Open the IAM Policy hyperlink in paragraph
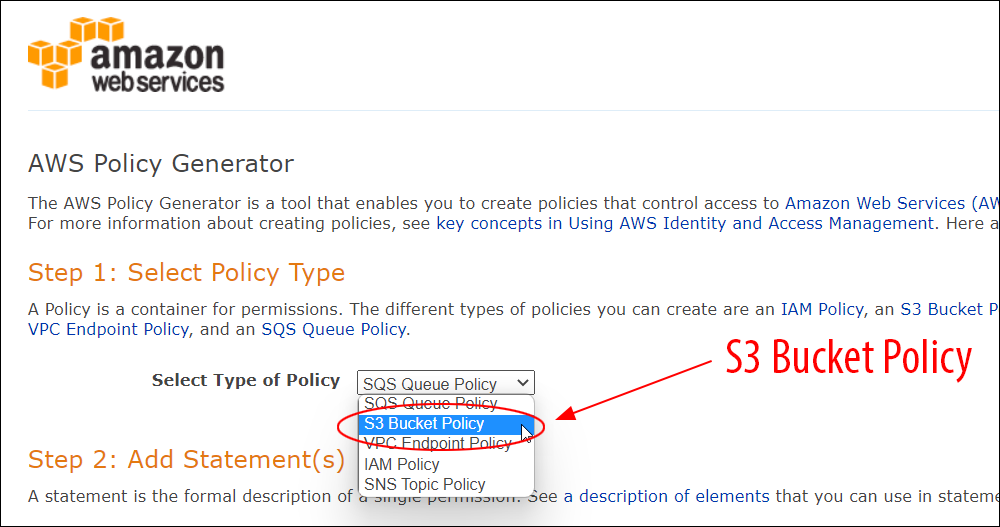The width and height of the screenshot is (1000, 527). click(x=822, y=309)
